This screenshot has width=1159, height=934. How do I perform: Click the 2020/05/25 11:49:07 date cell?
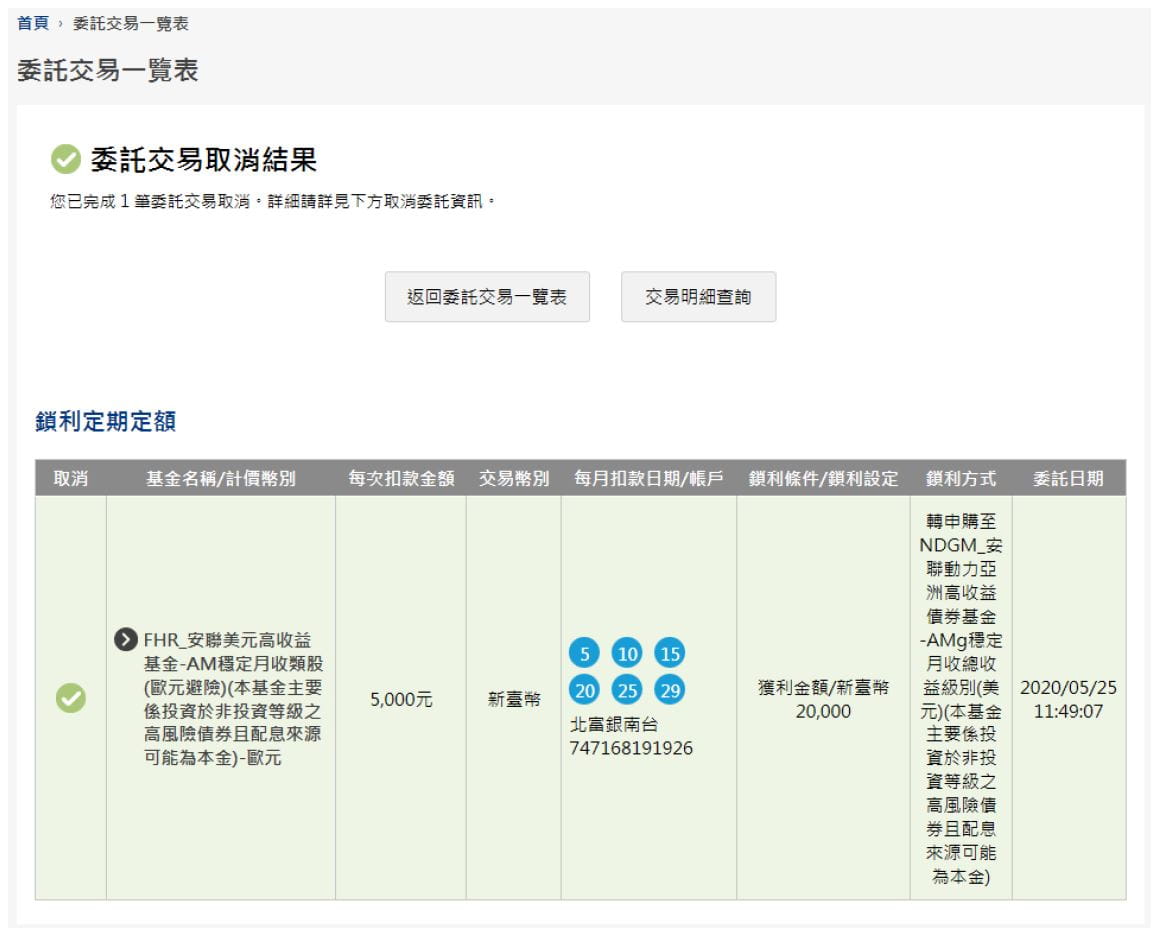[1069, 699]
